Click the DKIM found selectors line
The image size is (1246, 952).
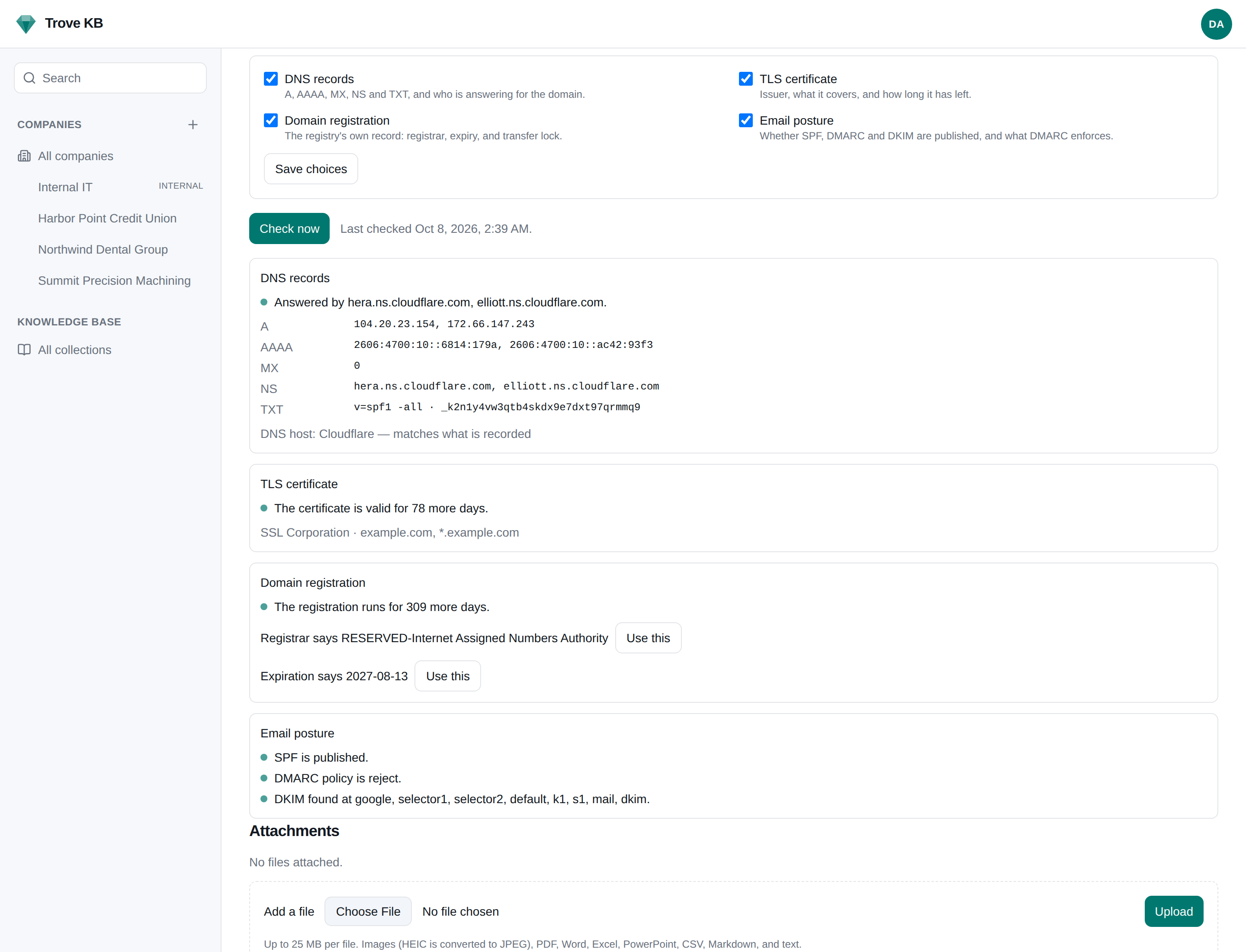[x=462, y=799]
